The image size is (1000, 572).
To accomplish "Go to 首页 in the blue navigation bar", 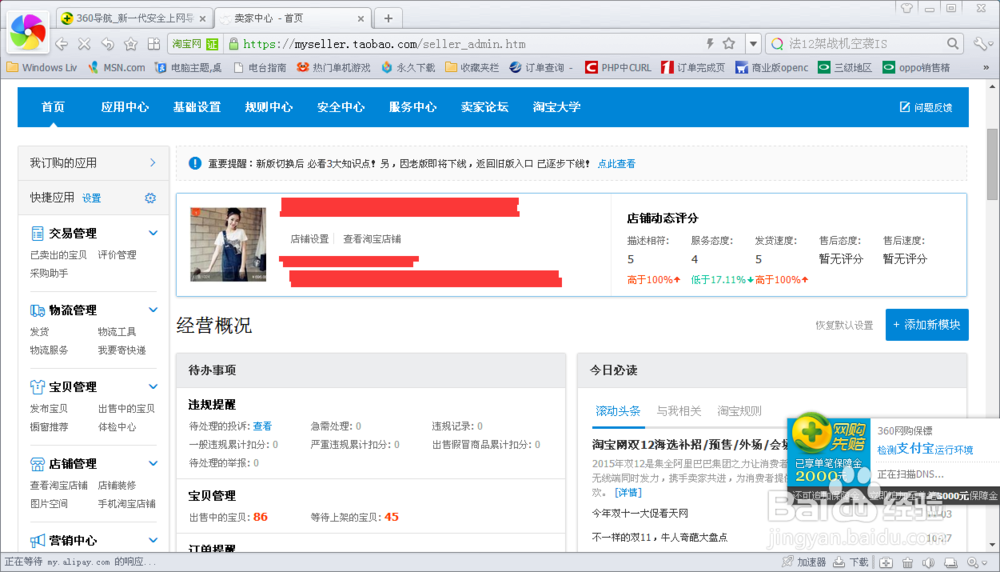I will 53,107.
